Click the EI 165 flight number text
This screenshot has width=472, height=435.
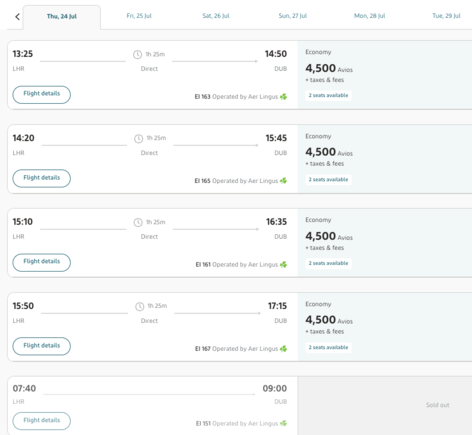click(202, 181)
